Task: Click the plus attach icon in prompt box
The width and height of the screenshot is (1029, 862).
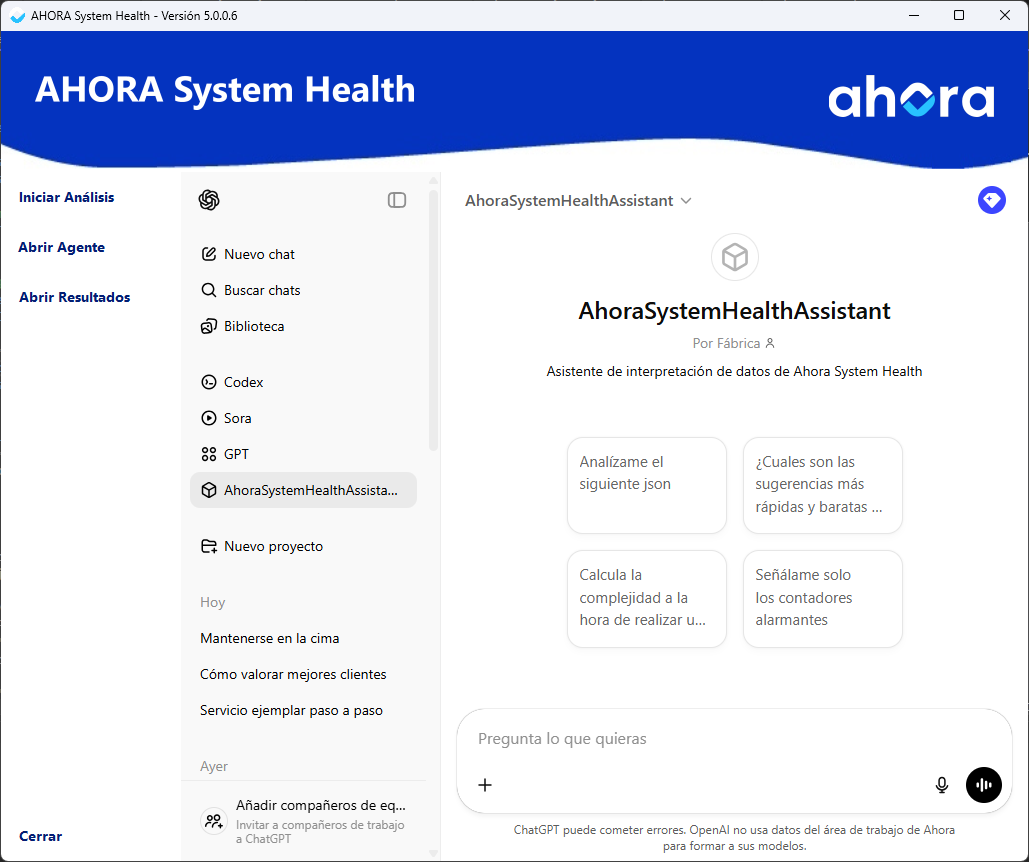Action: point(485,785)
